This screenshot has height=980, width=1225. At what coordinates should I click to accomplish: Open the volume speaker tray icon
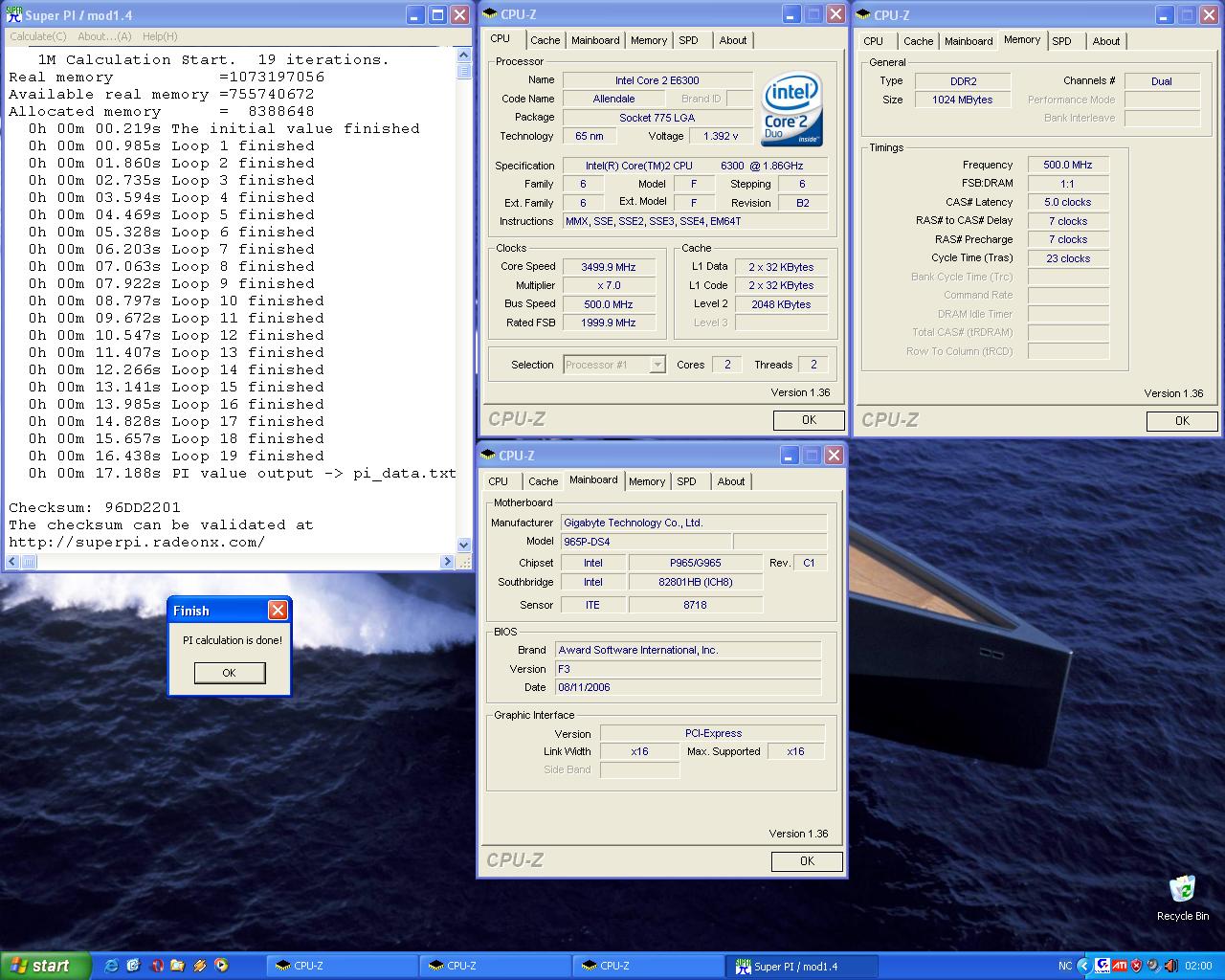(1170, 966)
